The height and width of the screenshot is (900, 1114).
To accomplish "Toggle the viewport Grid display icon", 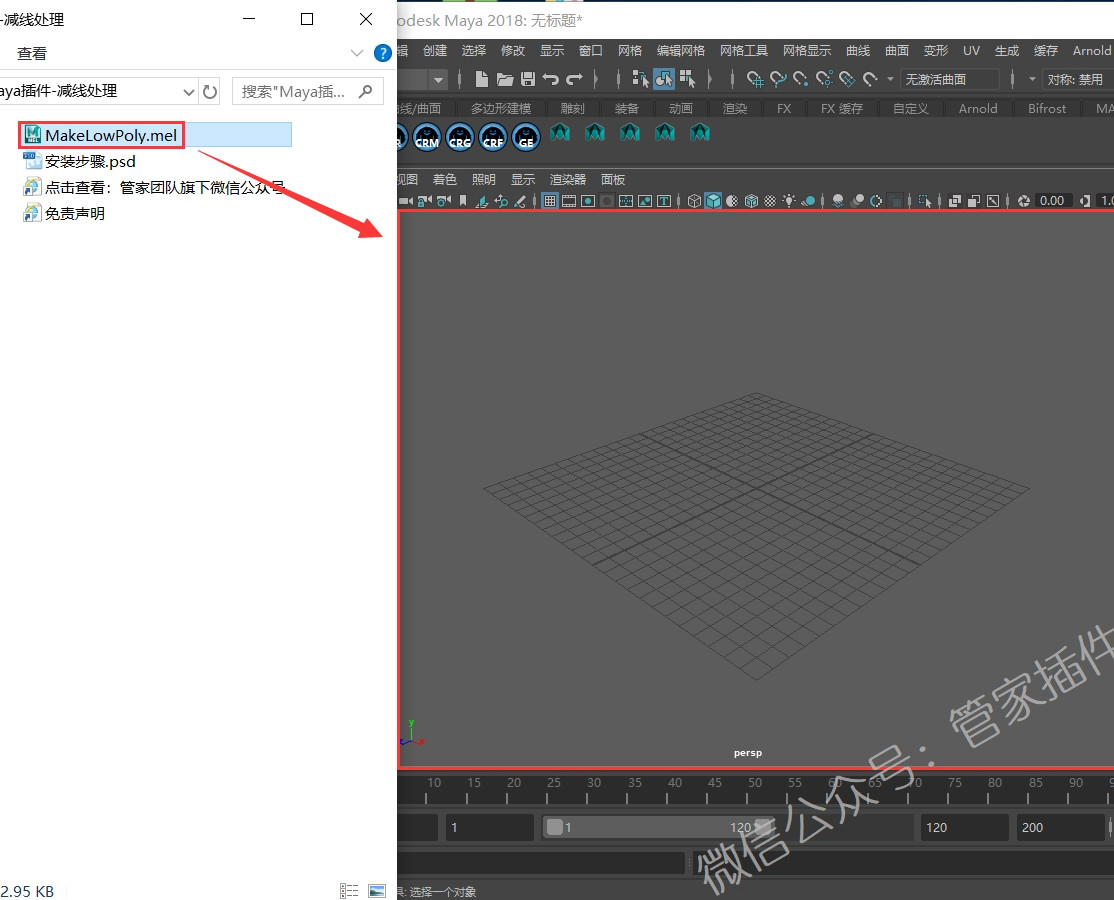I will tap(550, 201).
